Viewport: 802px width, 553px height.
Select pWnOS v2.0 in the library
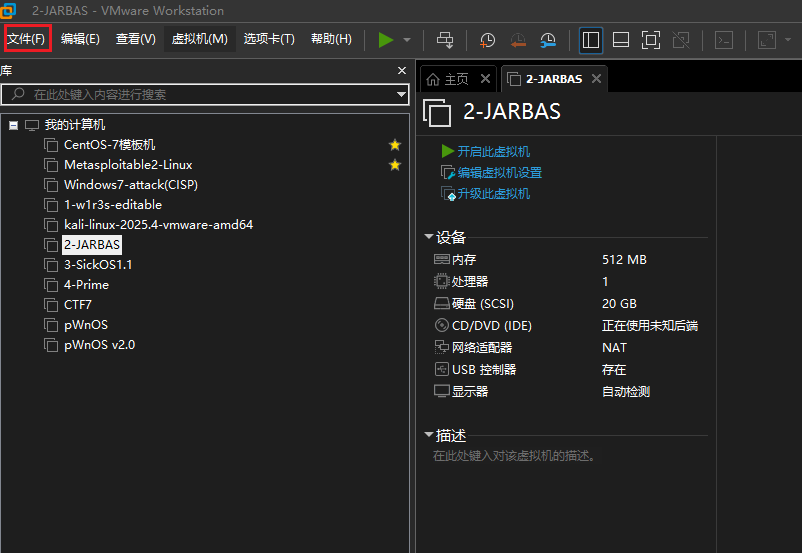[100, 345]
